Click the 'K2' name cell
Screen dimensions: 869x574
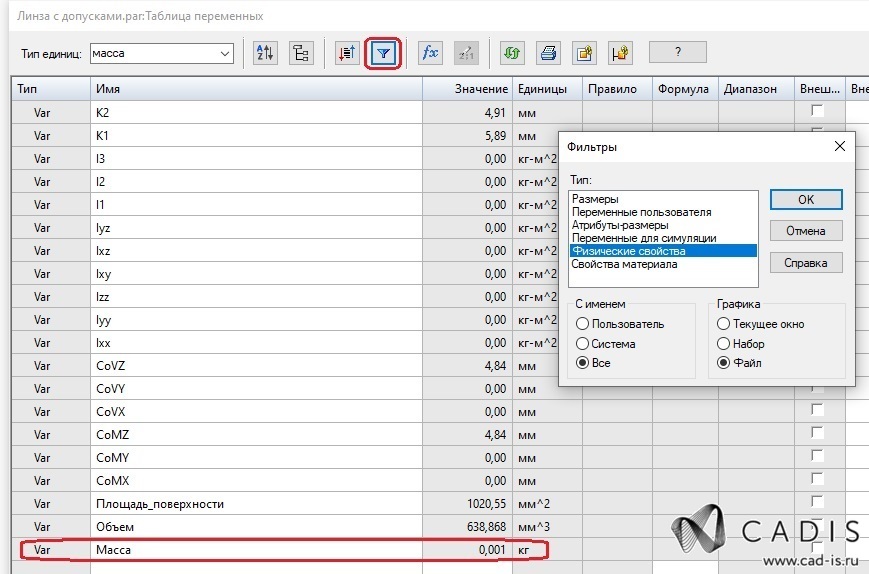pos(256,112)
